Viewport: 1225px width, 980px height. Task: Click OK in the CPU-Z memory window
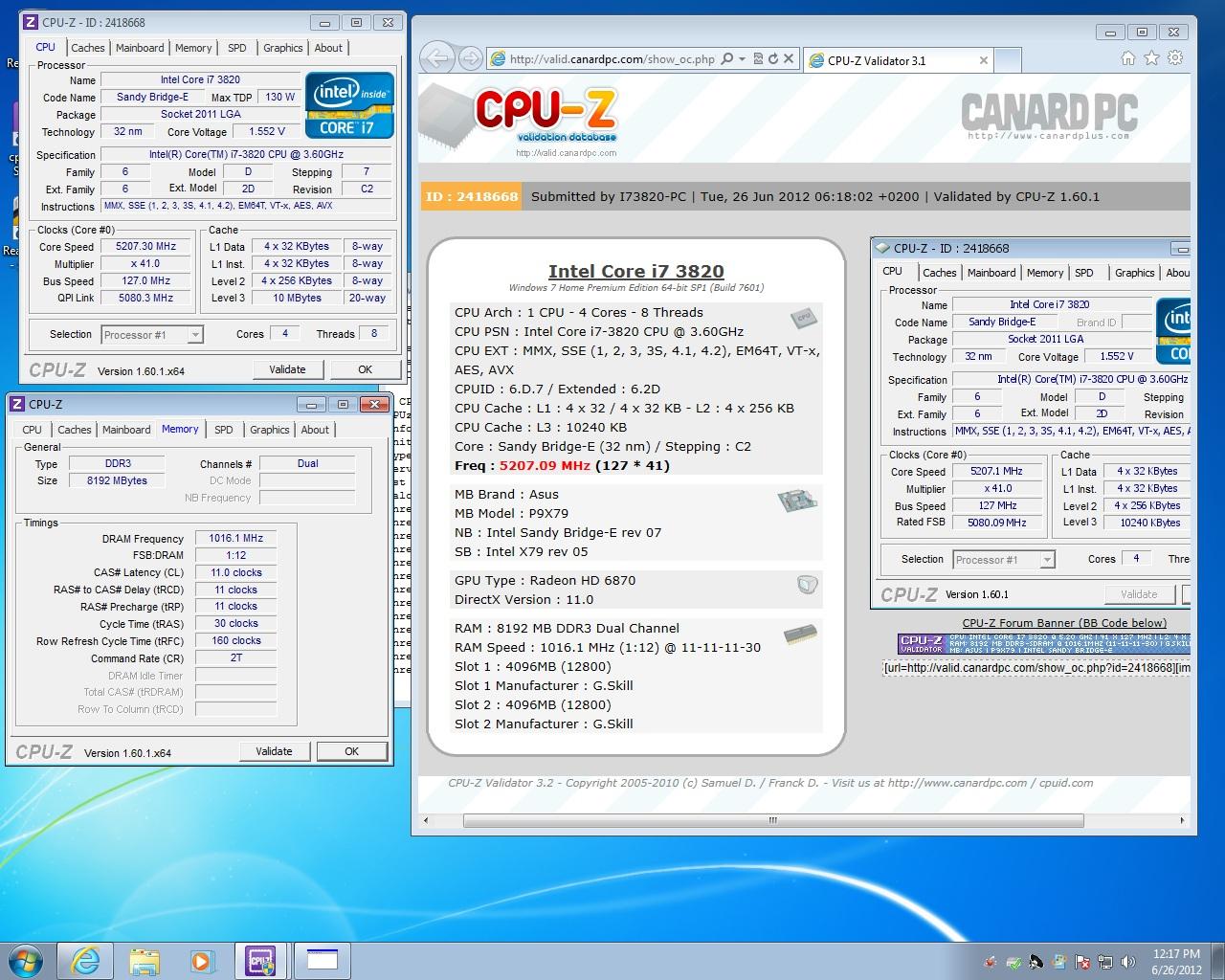tap(351, 751)
